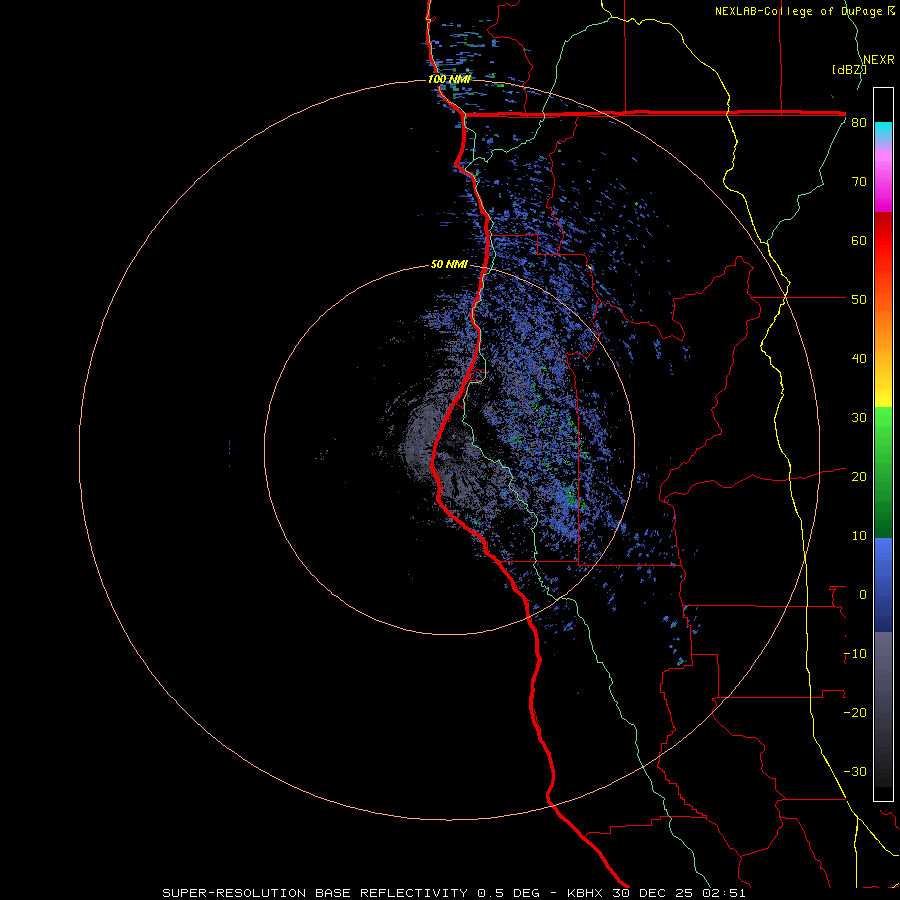
Task: Click the 40 value on dBZ scale
Action: coord(859,359)
